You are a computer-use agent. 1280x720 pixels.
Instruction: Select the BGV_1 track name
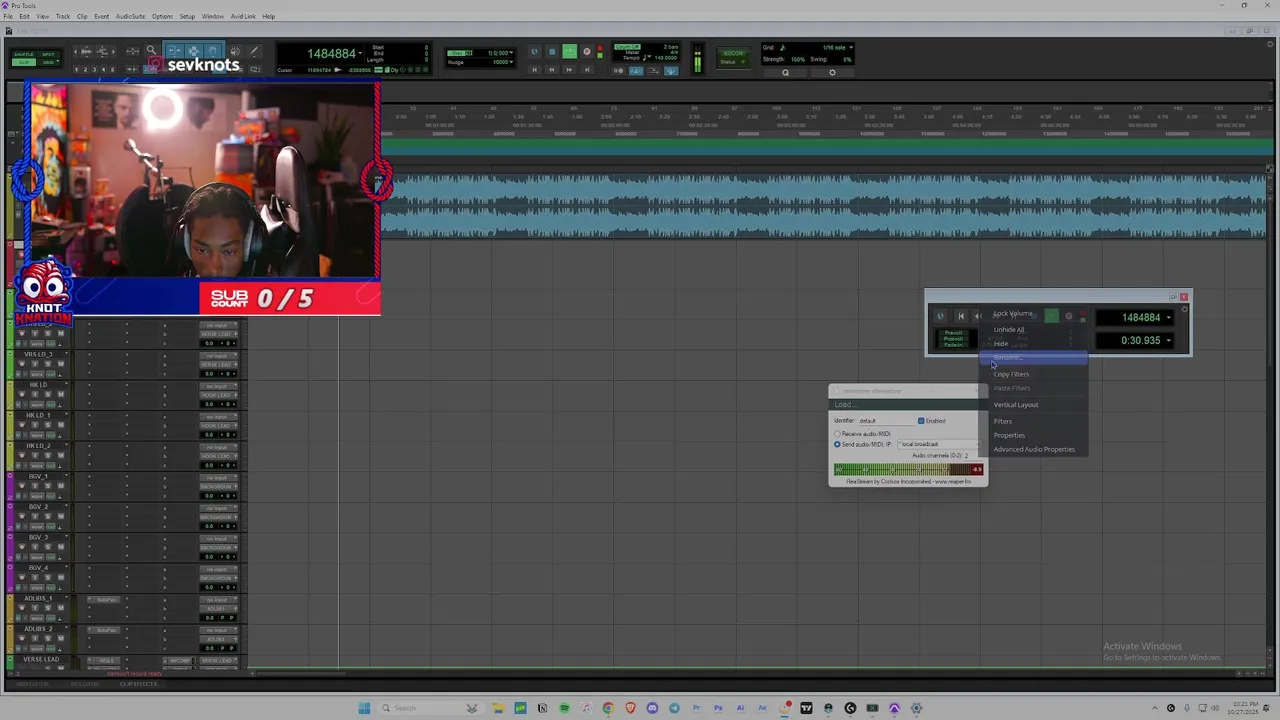click(x=36, y=477)
